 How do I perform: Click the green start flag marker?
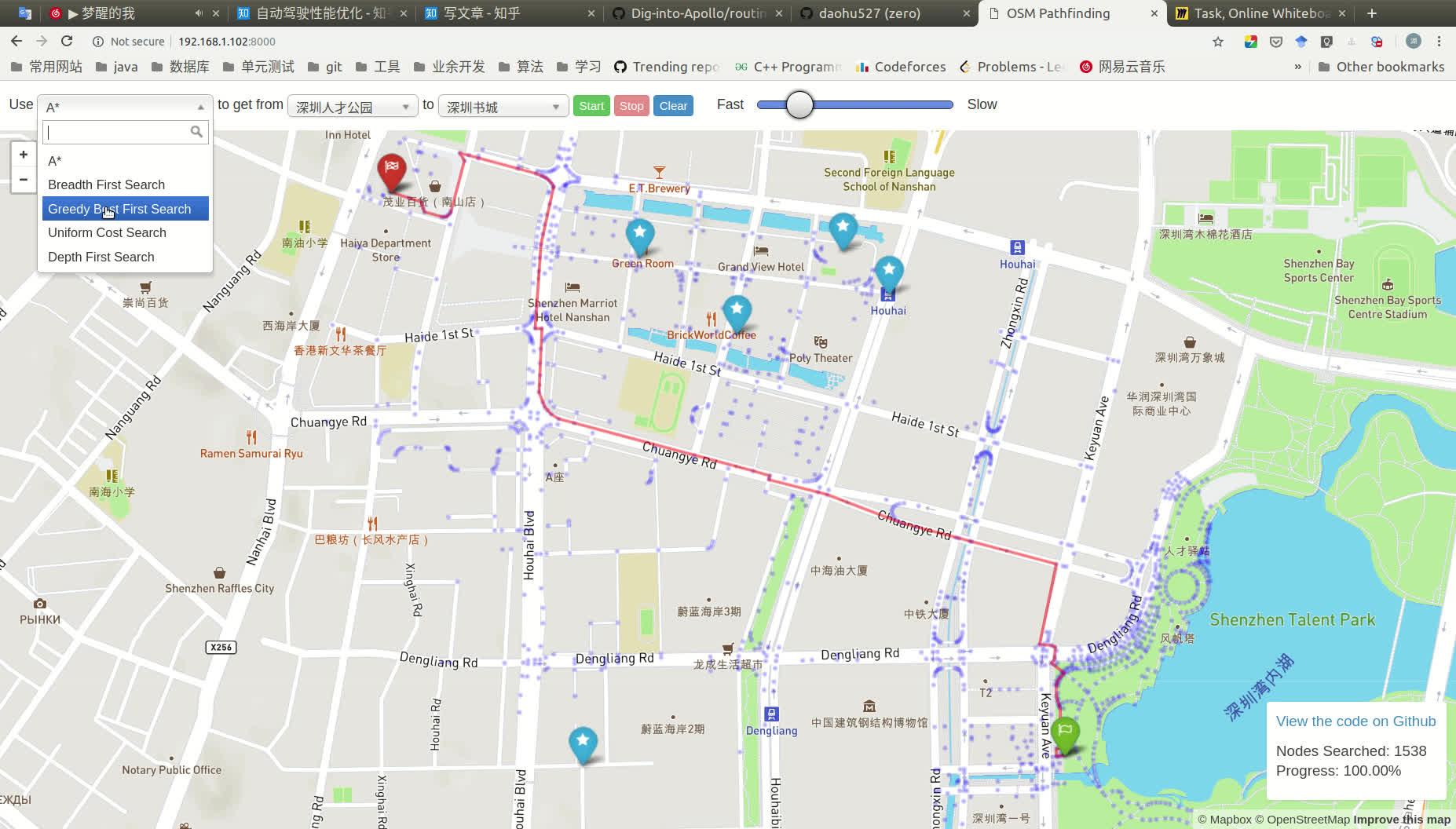tap(1065, 736)
